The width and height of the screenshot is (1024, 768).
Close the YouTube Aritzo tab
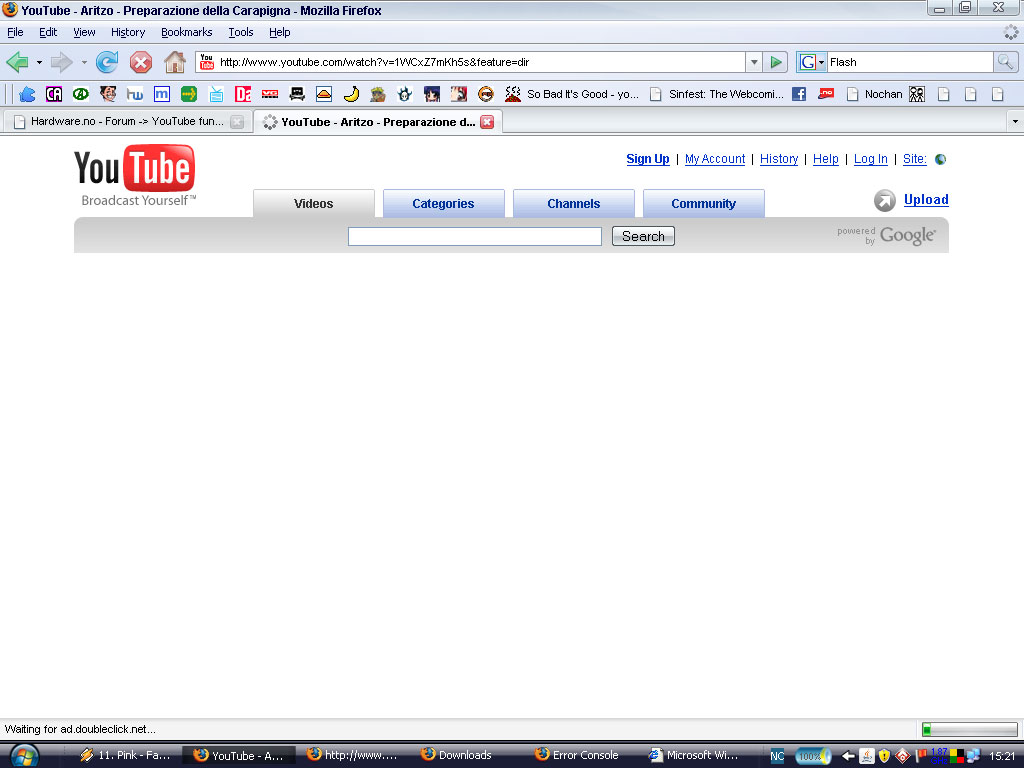[487, 122]
